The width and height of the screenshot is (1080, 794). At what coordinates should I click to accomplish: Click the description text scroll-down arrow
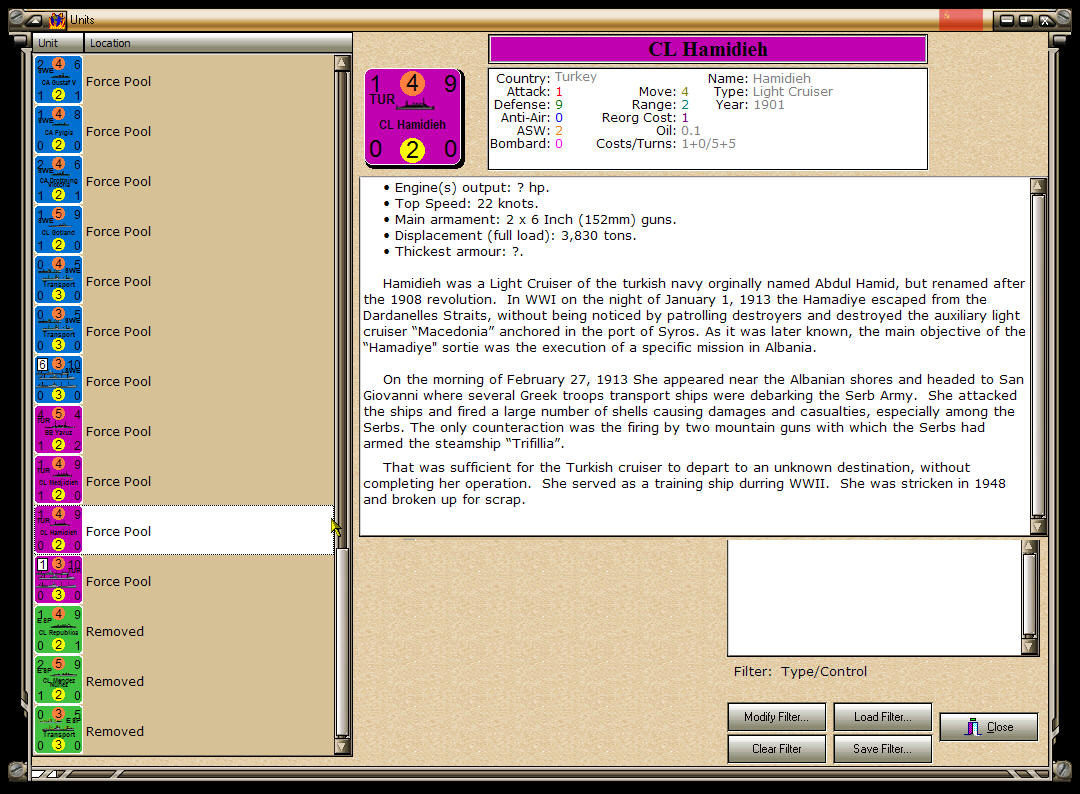click(x=1038, y=527)
